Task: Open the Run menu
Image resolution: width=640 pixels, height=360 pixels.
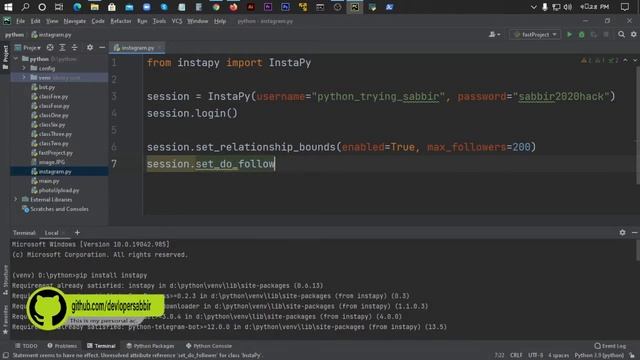Action: (x=142, y=21)
